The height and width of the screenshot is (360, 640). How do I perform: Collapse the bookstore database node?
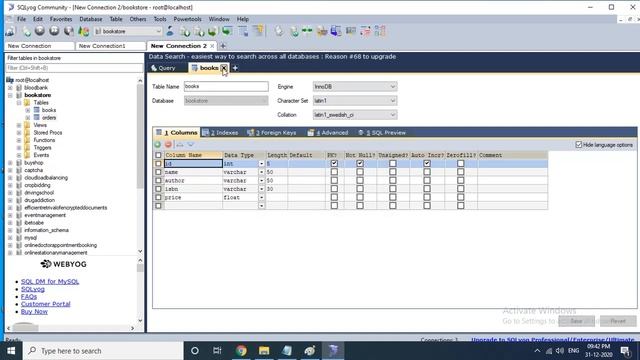(x=10, y=95)
